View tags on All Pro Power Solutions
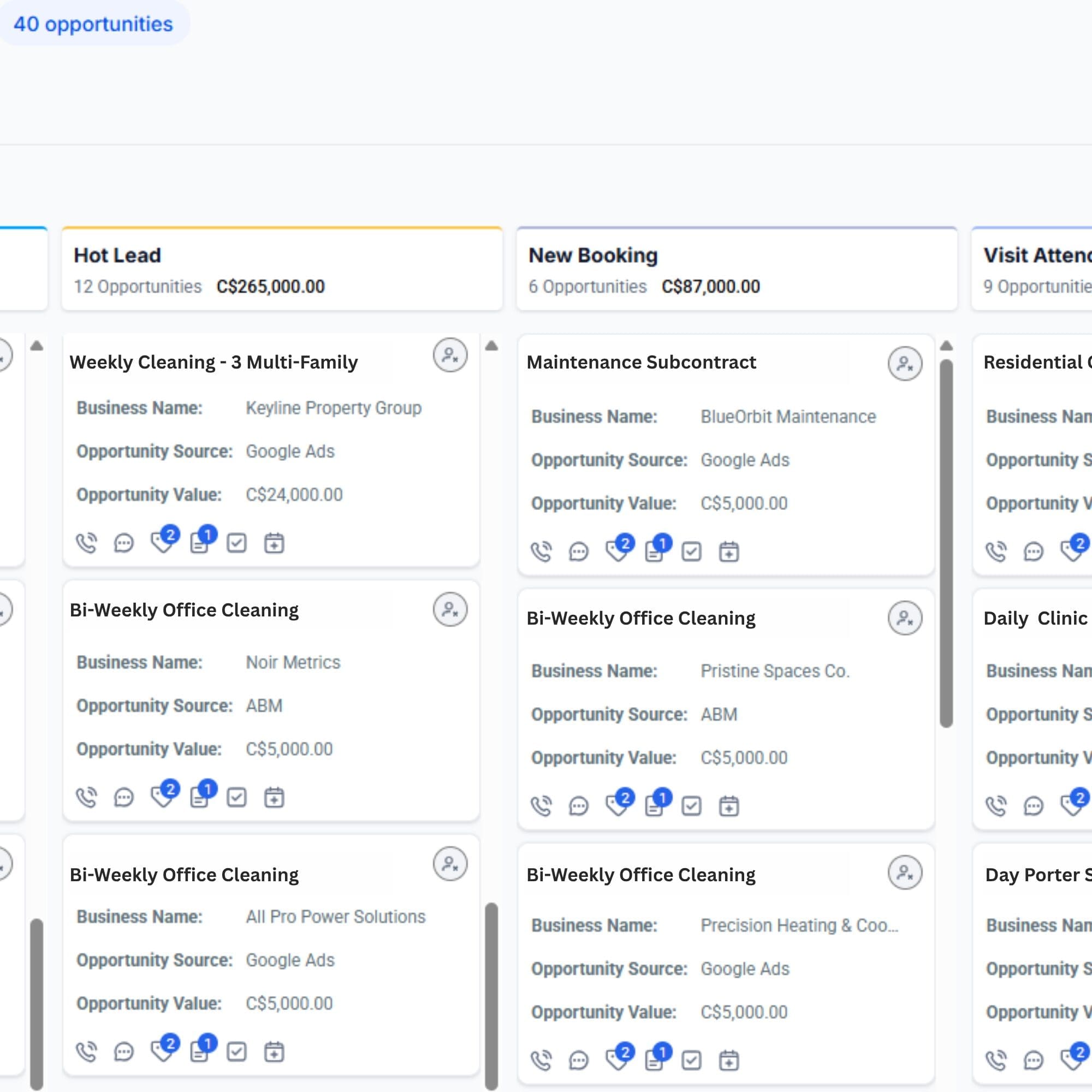This screenshot has width=1092, height=1092. point(164,1049)
